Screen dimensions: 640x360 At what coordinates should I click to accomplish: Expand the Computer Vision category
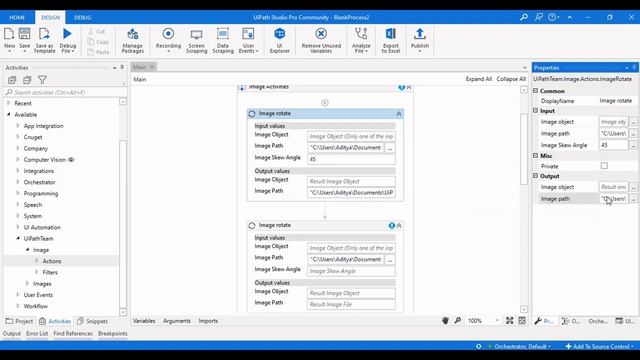pos(18,160)
